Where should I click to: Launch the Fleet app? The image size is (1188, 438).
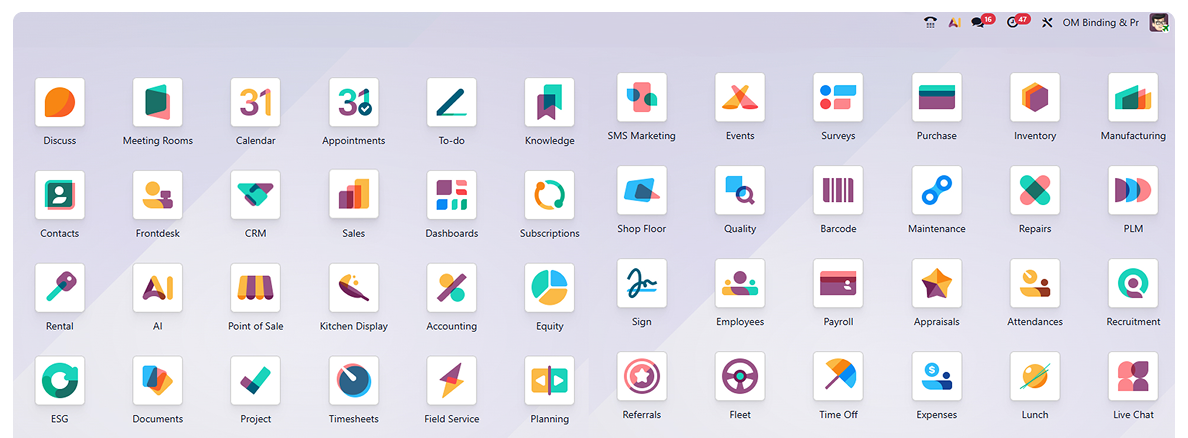click(x=739, y=377)
